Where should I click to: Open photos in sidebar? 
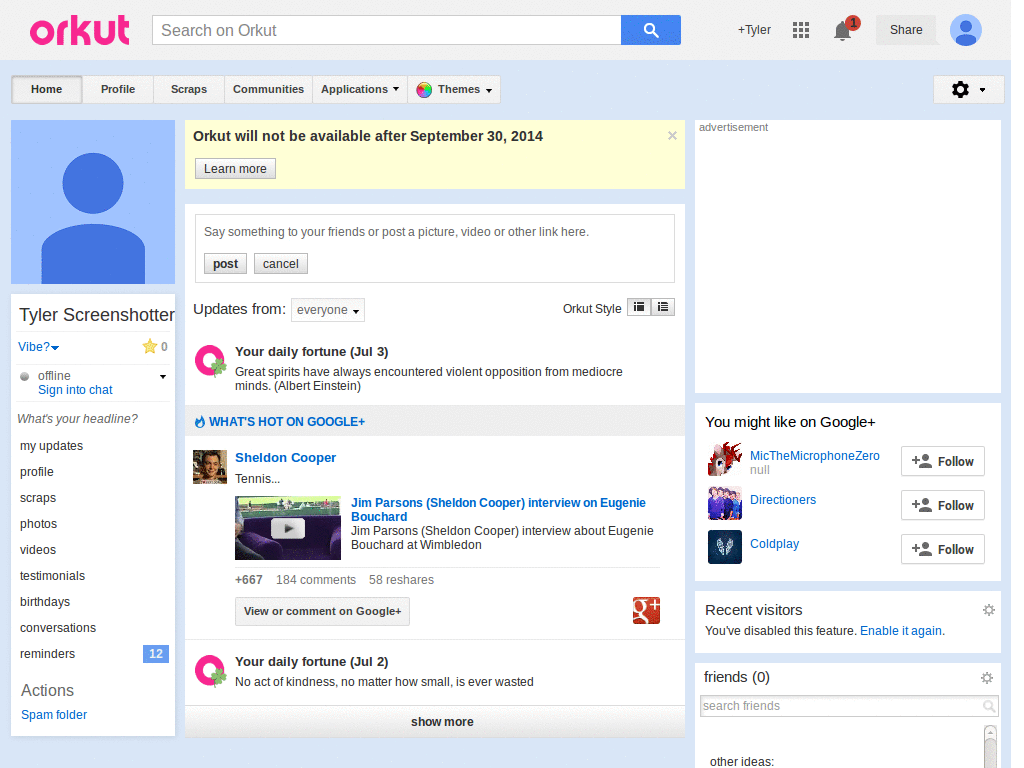coord(39,524)
